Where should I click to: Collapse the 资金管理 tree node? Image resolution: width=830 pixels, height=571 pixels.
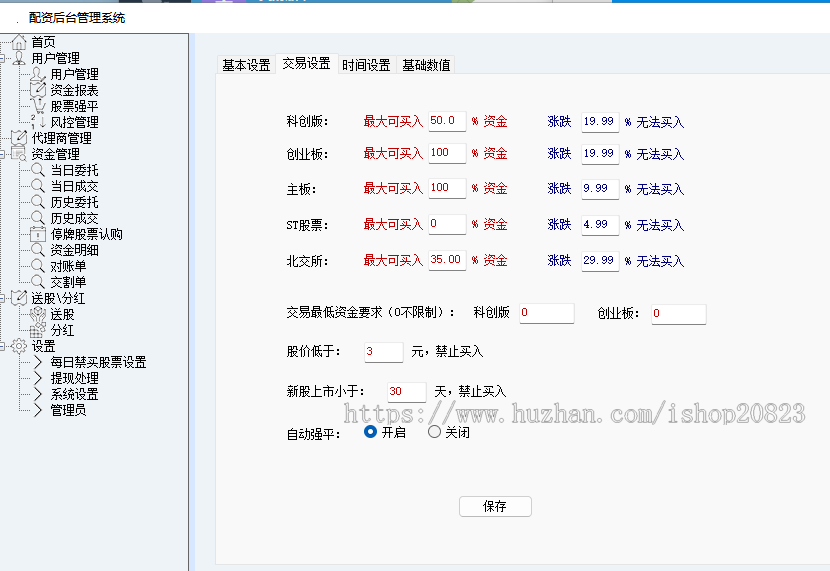2,155
